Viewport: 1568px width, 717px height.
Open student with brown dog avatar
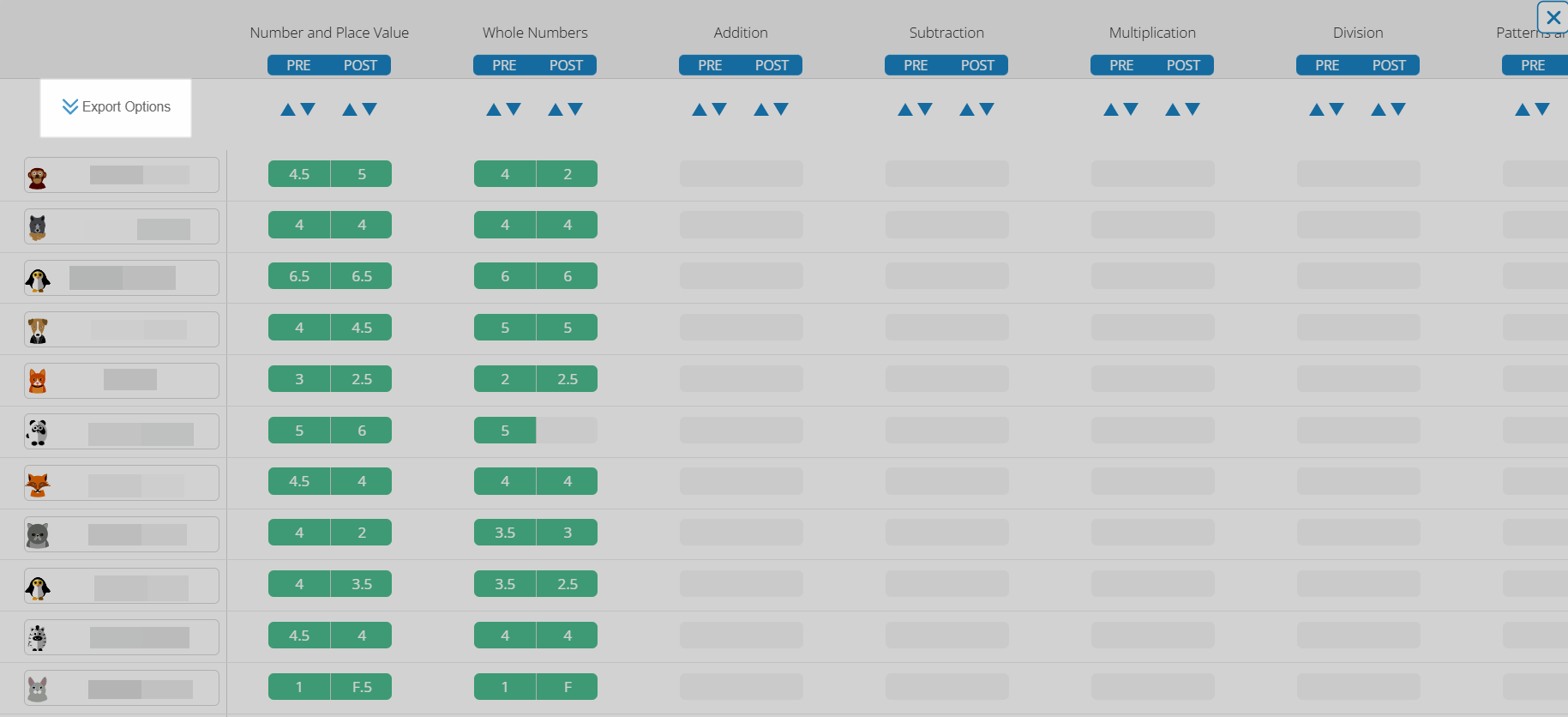point(122,329)
